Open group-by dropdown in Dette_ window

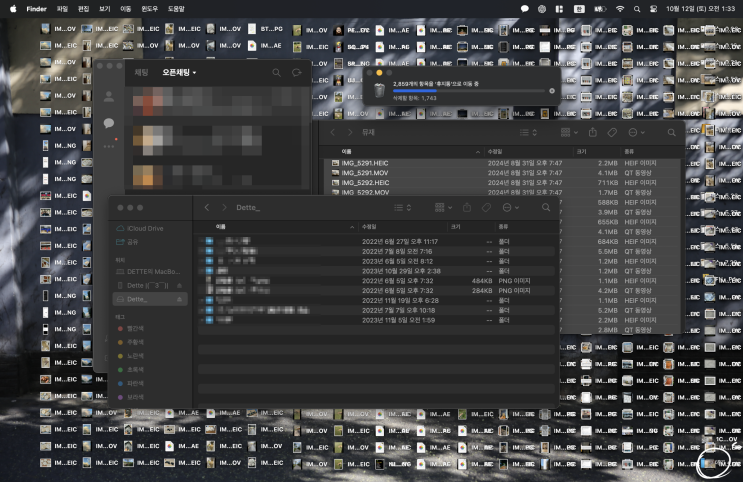[443, 208]
